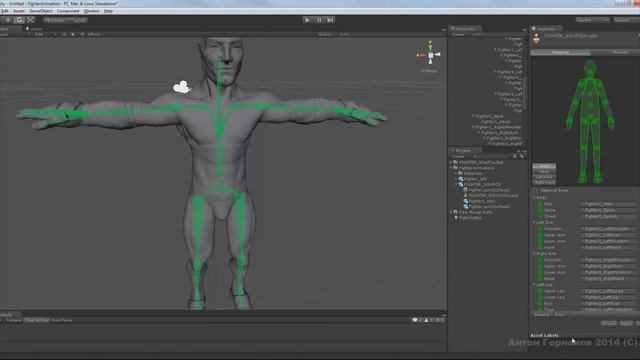The height and width of the screenshot is (360, 640).
Task: Click the Play button
Action: tap(307, 20)
